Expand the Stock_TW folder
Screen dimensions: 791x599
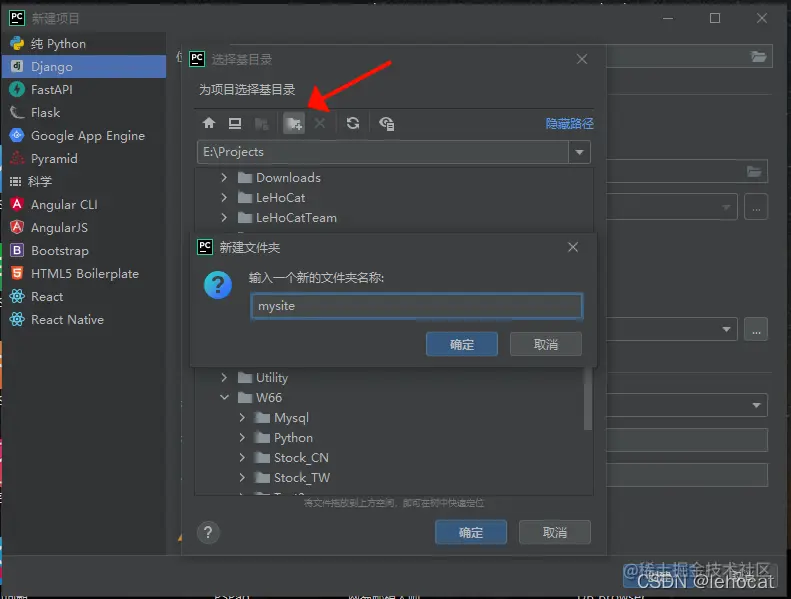click(242, 477)
